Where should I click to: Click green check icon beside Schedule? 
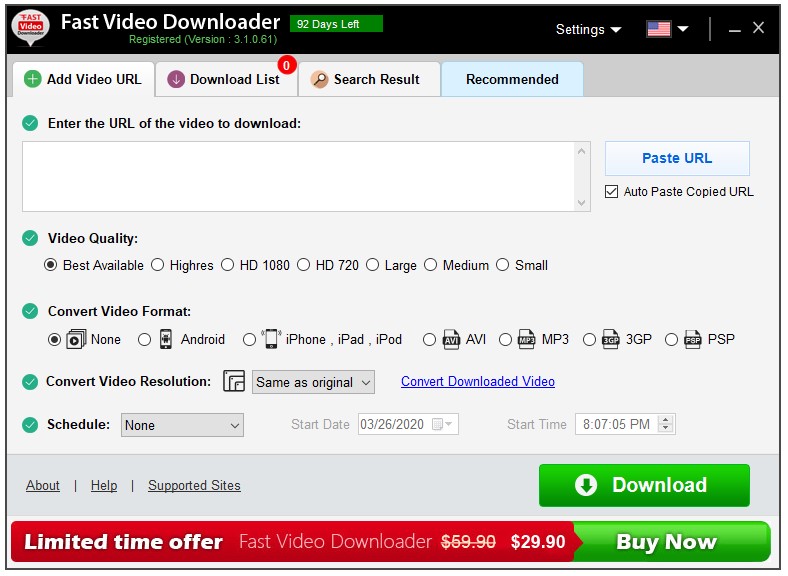pyautogui.click(x=30, y=425)
